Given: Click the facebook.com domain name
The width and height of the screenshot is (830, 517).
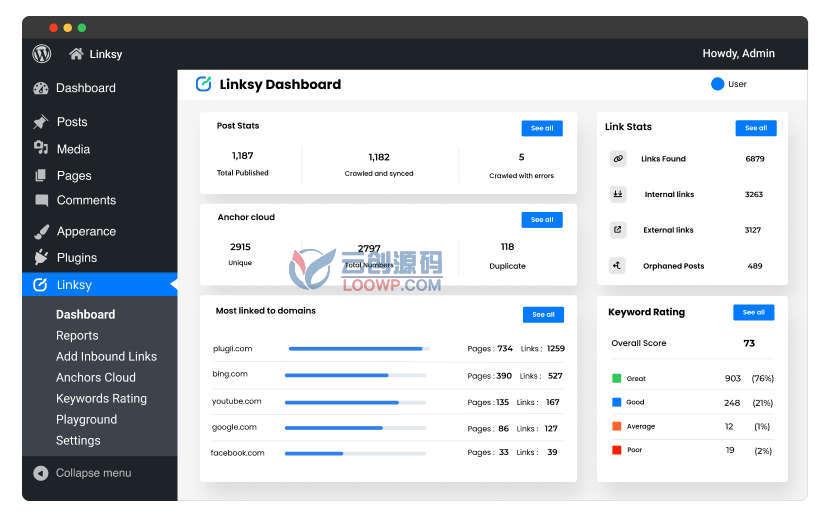Looking at the screenshot, I should tap(237, 453).
